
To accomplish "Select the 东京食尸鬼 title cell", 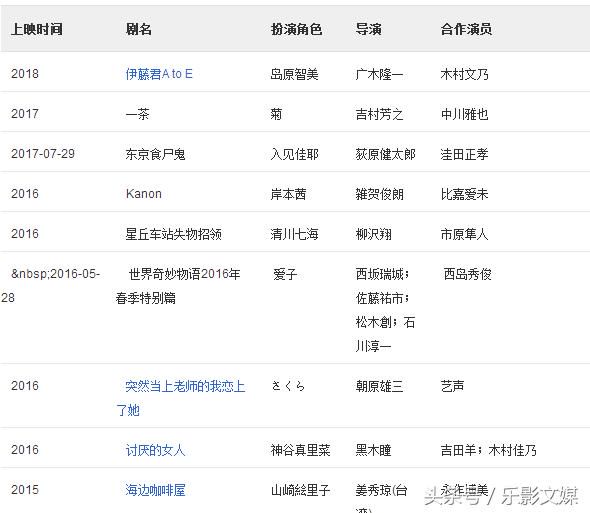I will coord(155,154).
